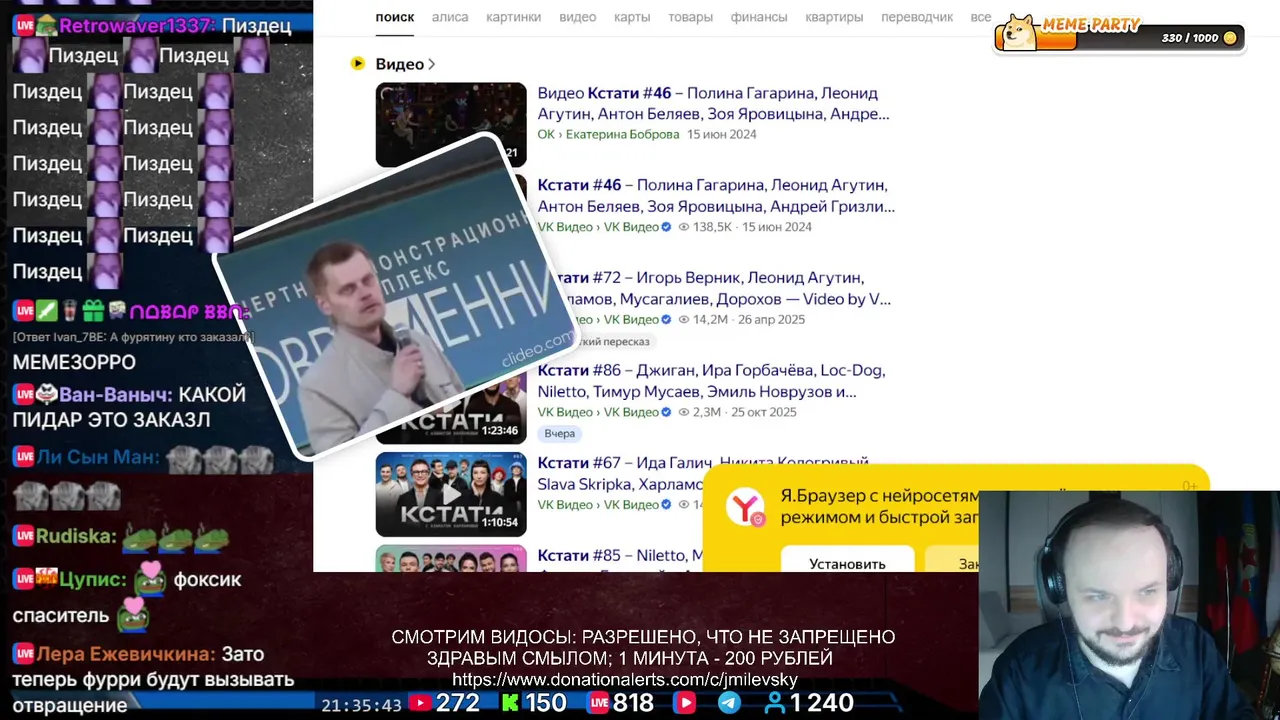Open the переводчик tab

tap(917, 17)
